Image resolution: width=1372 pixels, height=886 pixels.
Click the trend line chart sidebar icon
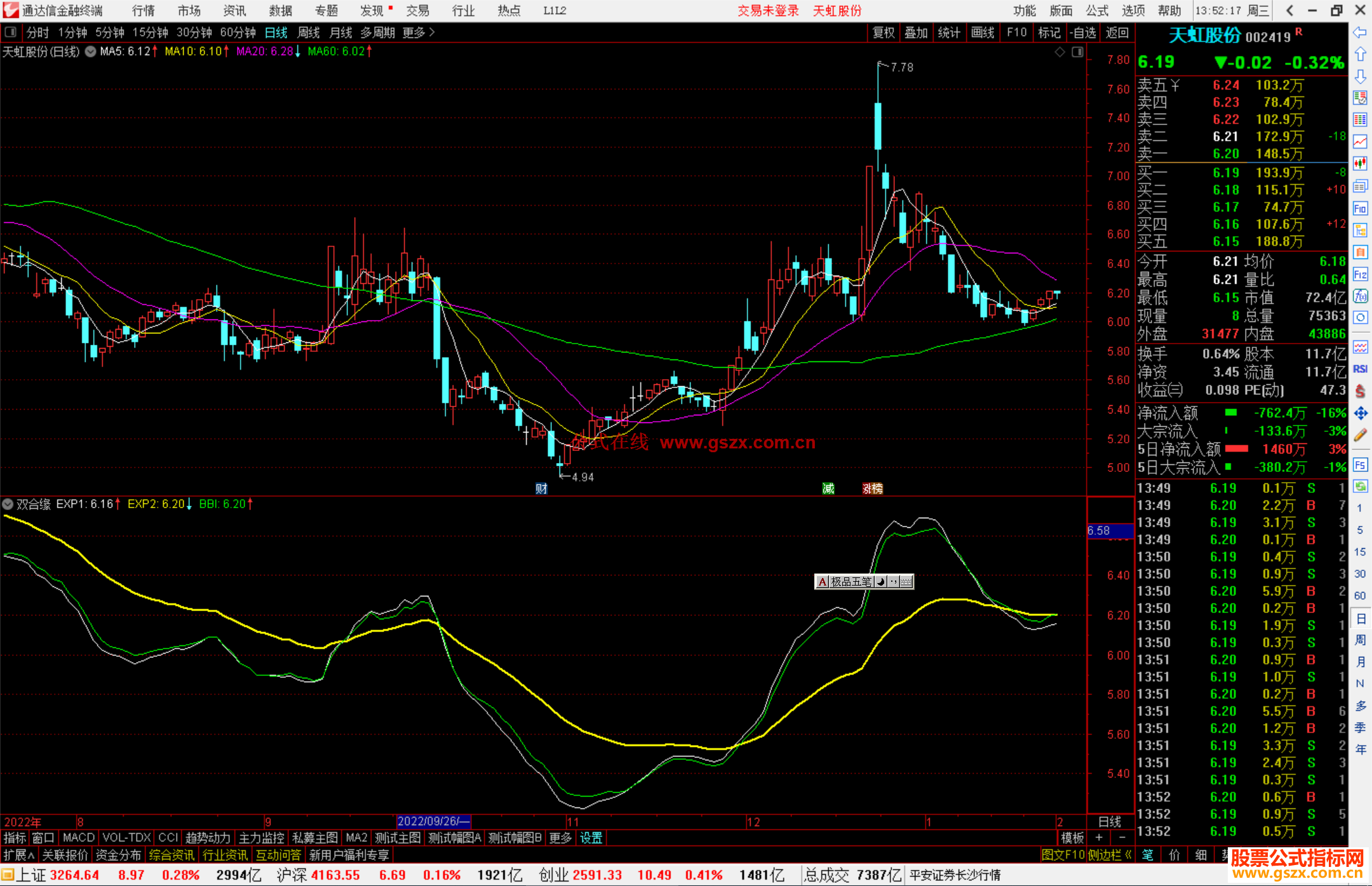pyautogui.click(x=1360, y=141)
